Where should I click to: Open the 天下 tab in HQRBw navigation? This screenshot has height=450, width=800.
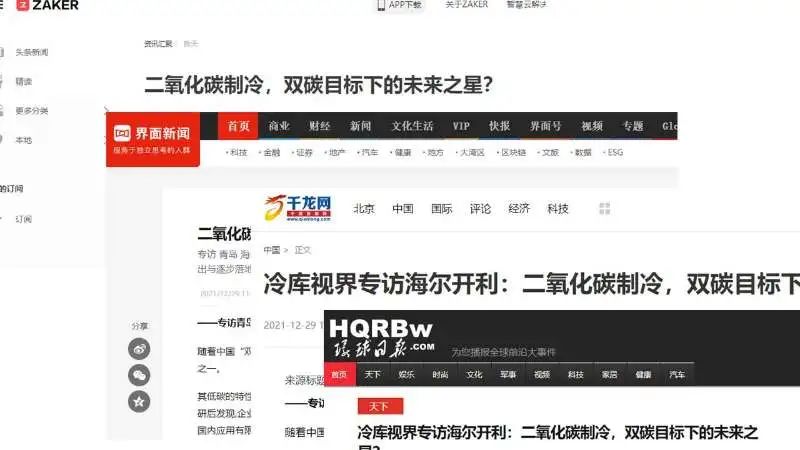tap(372, 374)
